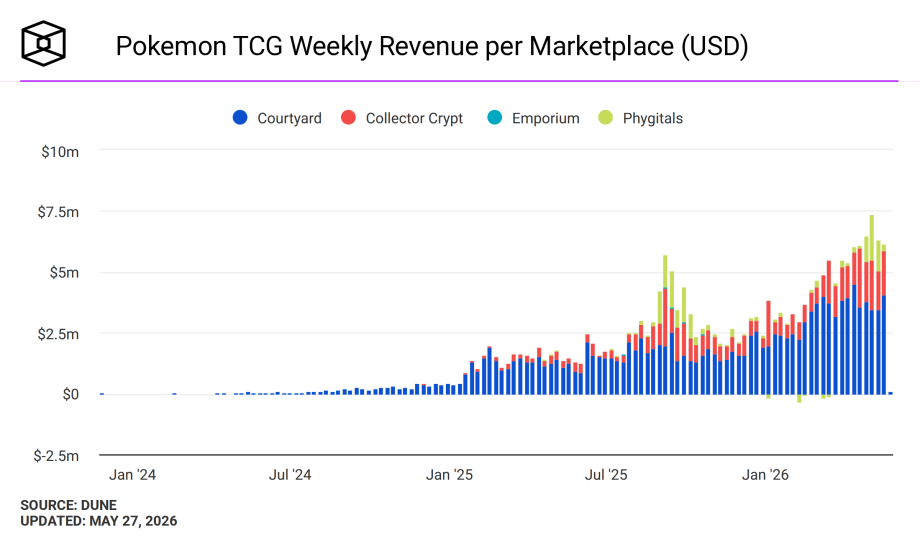Screen dimensions: 920x536
Task: Click the $10m y-axis label
Action: click(x=60, y=152)
